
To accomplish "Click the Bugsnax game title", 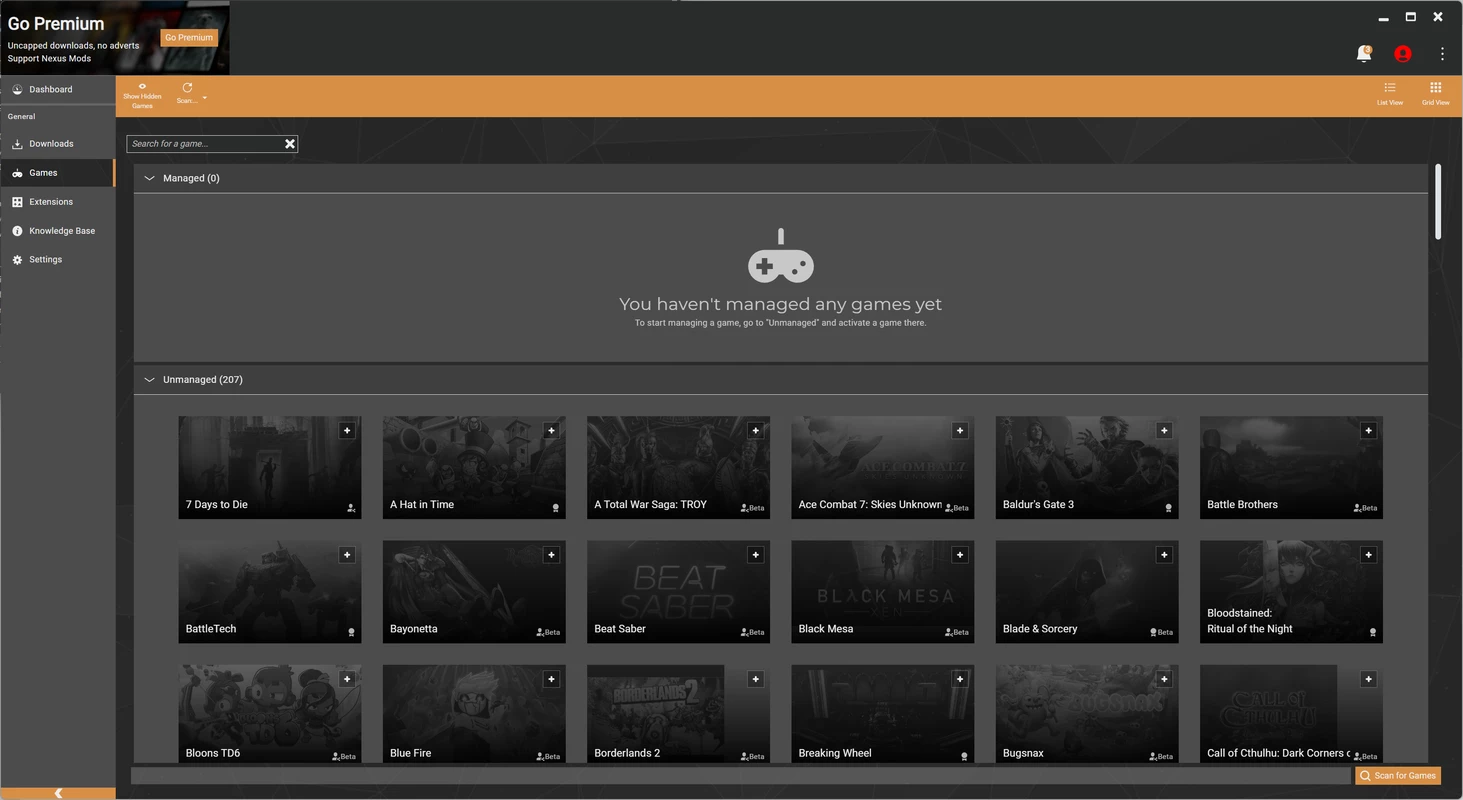I will click(1023, 753).
